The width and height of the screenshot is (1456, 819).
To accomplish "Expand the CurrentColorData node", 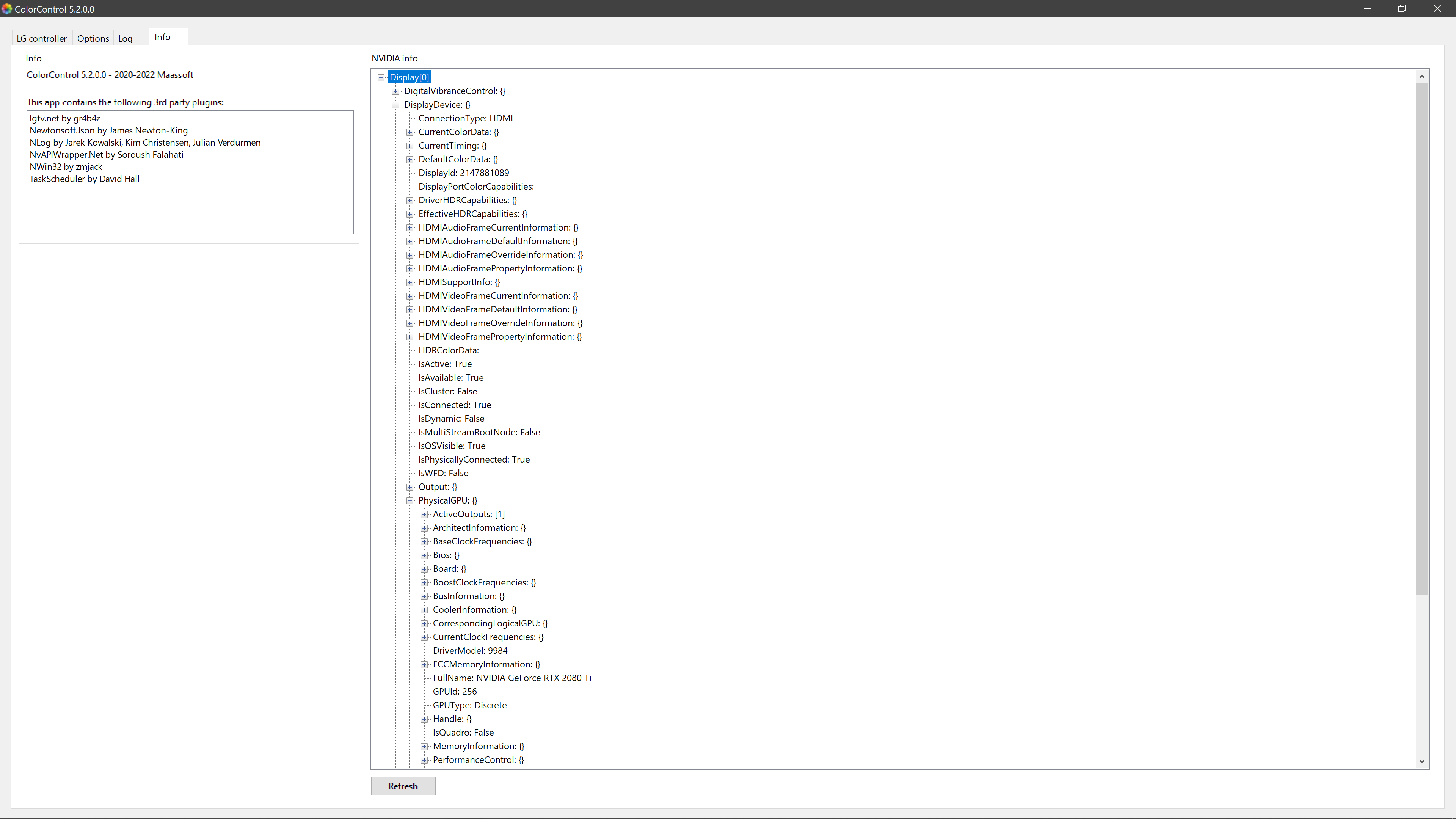I will click(410, 132).
